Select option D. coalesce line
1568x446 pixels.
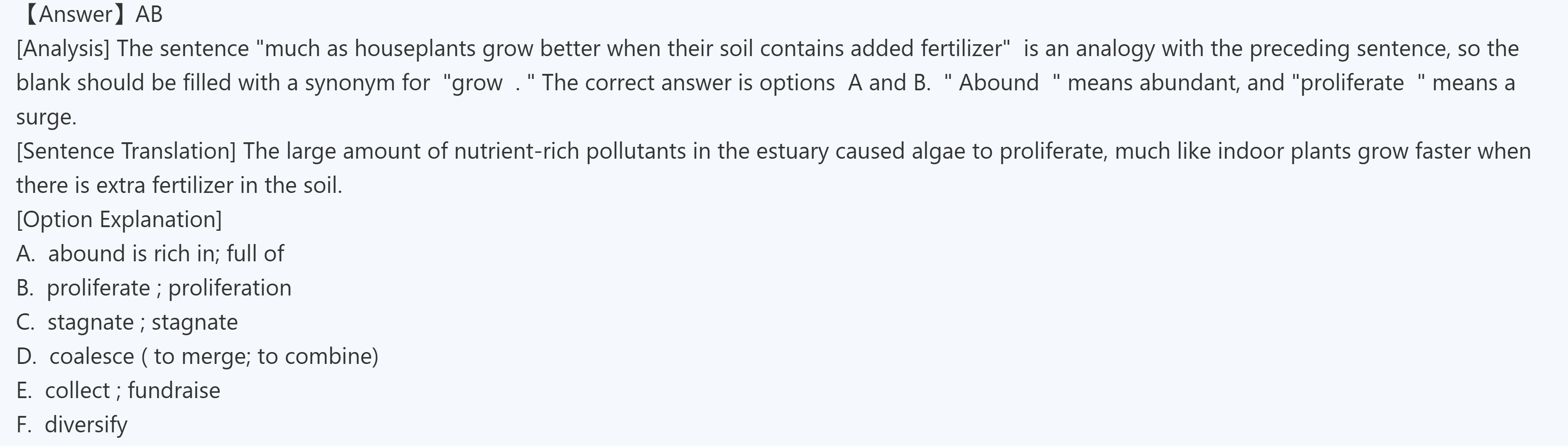(197, 356)
